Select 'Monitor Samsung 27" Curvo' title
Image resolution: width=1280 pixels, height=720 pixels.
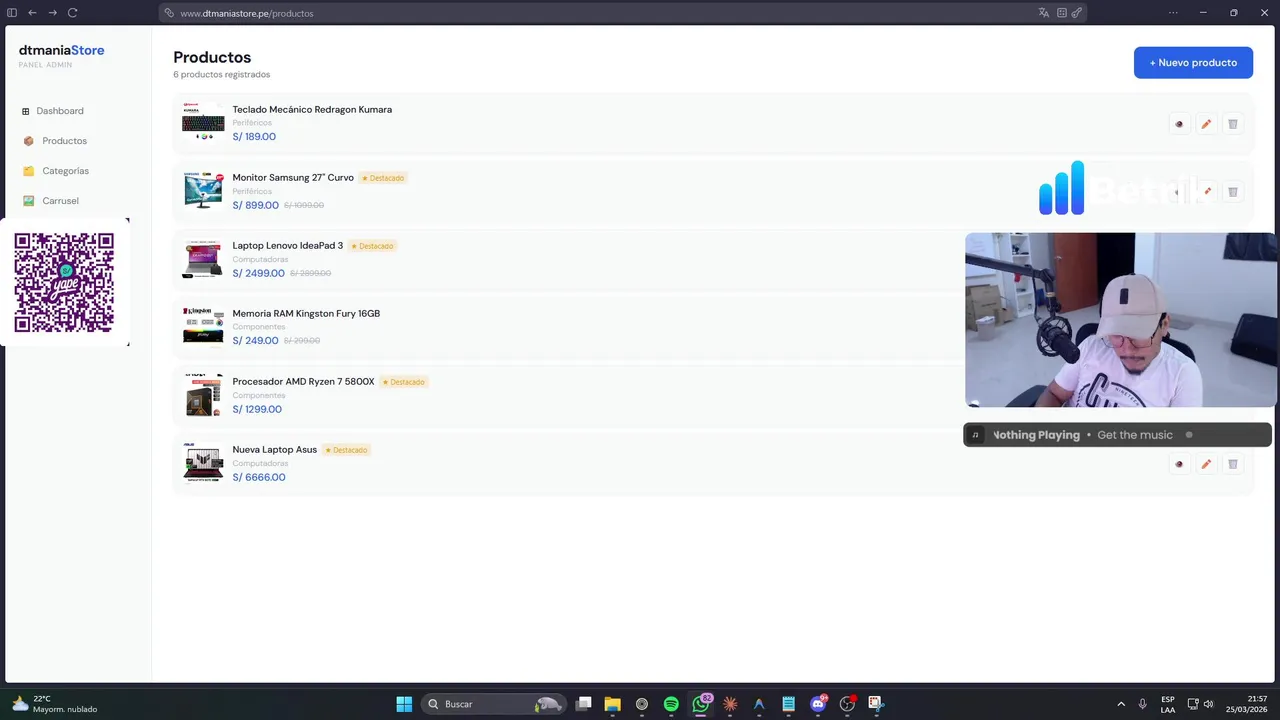point(293,177)
